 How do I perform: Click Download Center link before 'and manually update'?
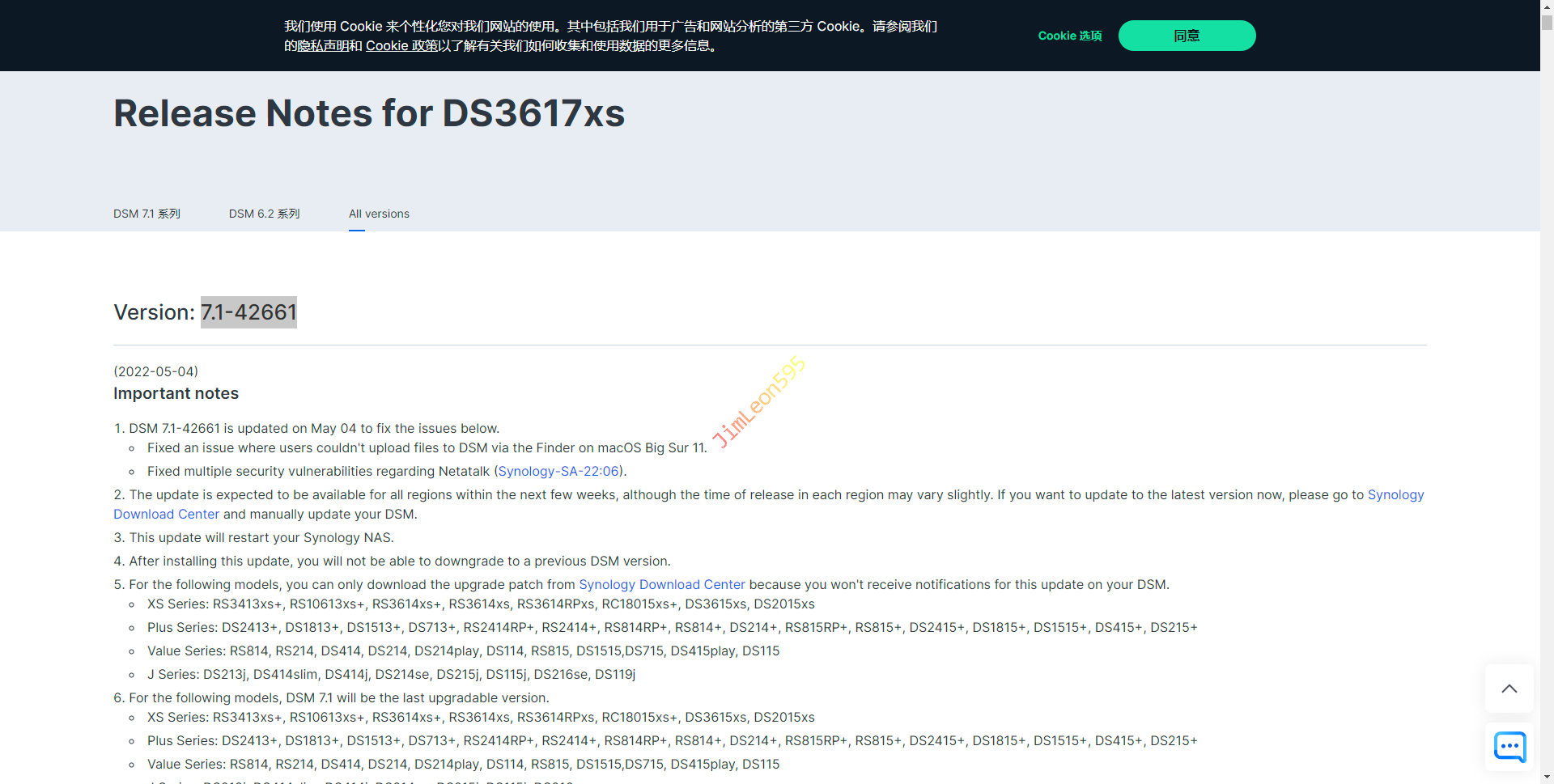coord(166,514)
